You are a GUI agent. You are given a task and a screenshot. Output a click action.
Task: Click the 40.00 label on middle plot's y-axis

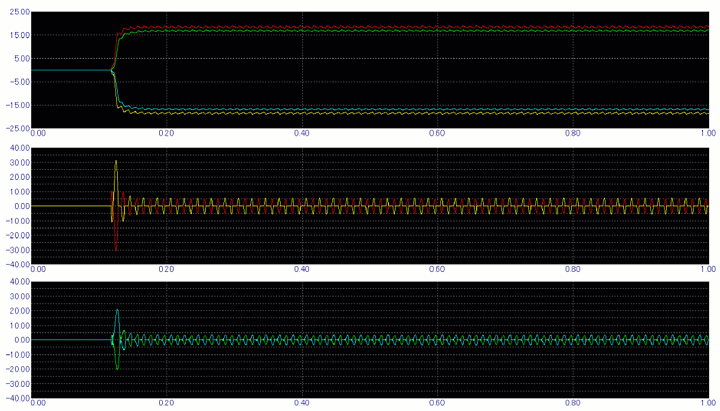coord(19,148)
